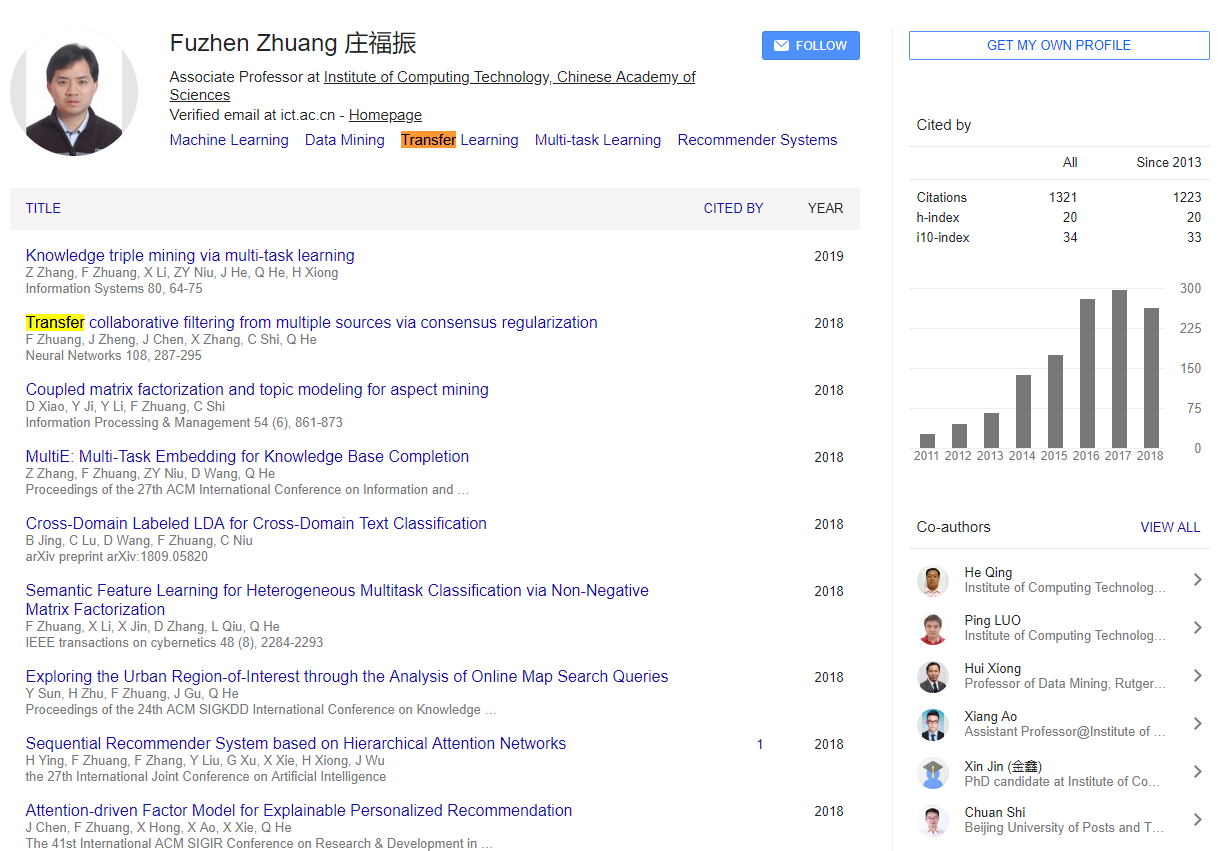Open Ping LUO's co-author avatar
The width and height of the screenshot is (1222, 851).
(932, 629)
